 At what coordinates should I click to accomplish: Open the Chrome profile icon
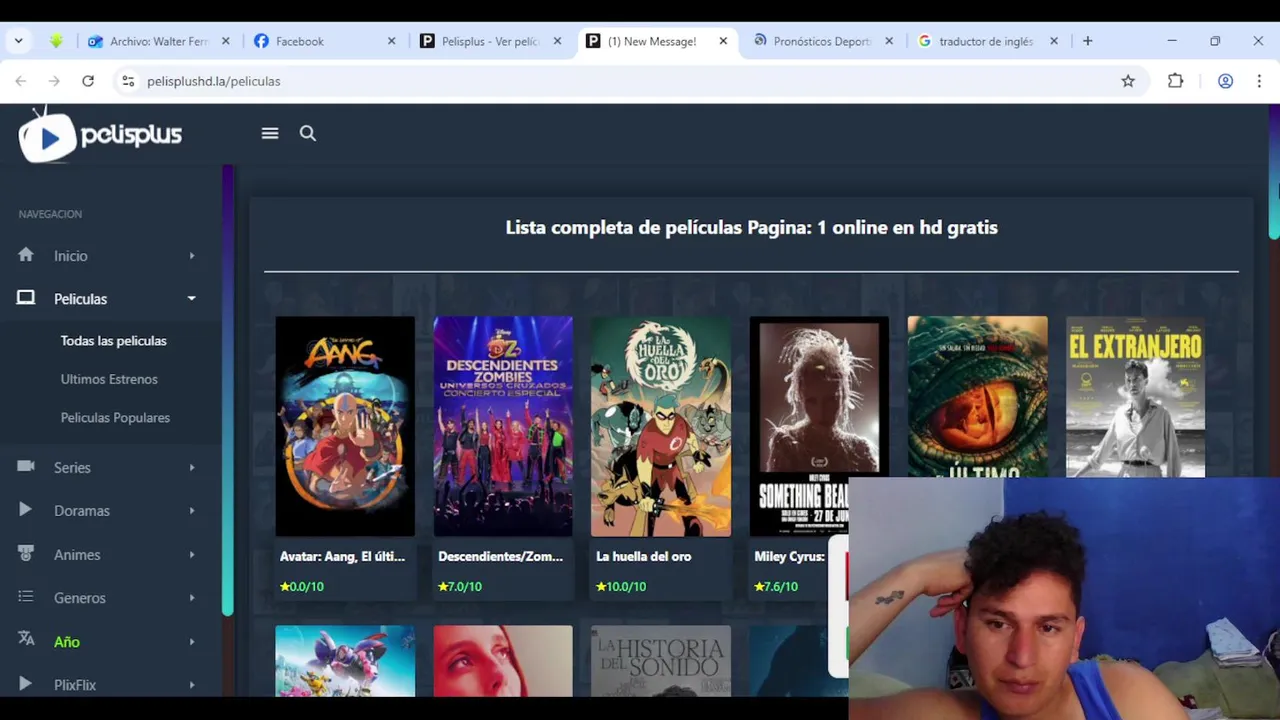pyautogui.click(x=1225, y=81)
